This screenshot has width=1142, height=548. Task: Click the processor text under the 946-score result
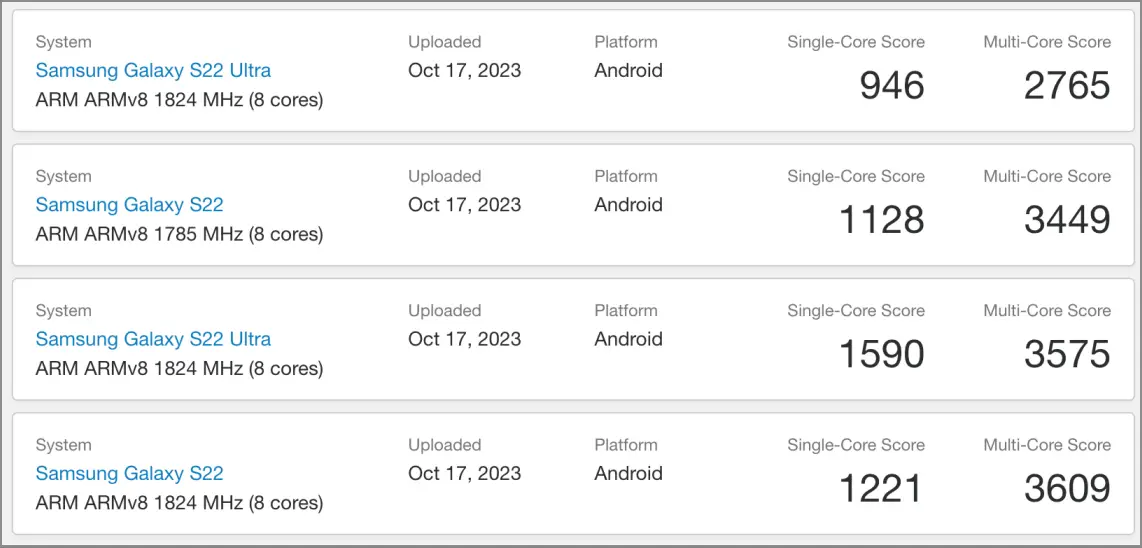tap(179, 100)
